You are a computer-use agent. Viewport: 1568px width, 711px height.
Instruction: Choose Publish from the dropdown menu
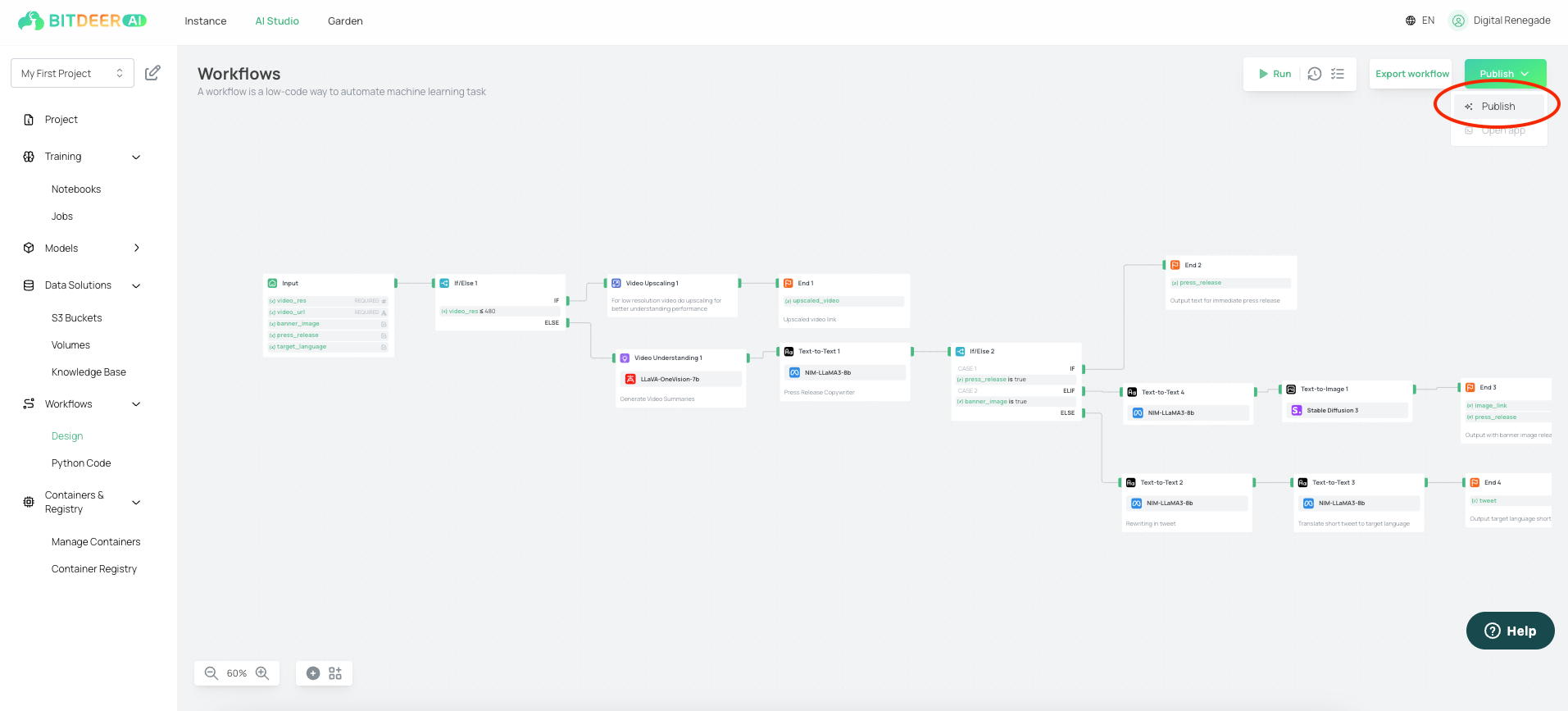[x=1499, y=107]
